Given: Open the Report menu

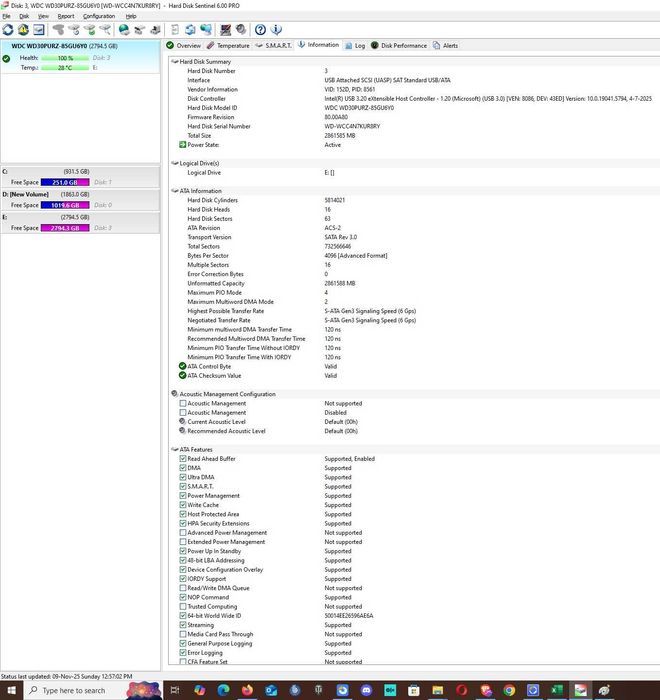Looking at the screenshot, I should click(x=66, y=16).
